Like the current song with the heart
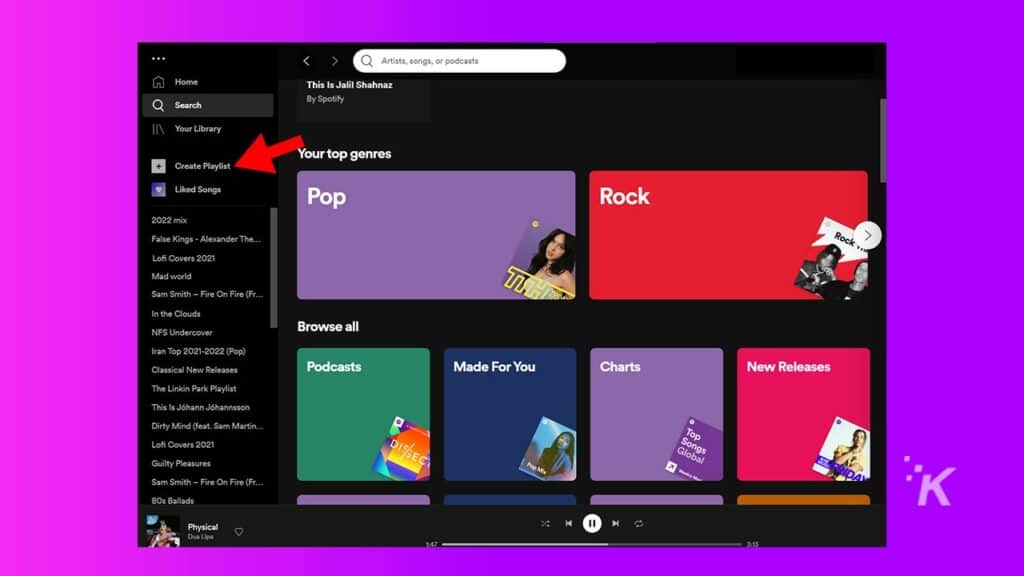Screen dimensions: 1024x576 pyautogui.click(x=239, y=532)
